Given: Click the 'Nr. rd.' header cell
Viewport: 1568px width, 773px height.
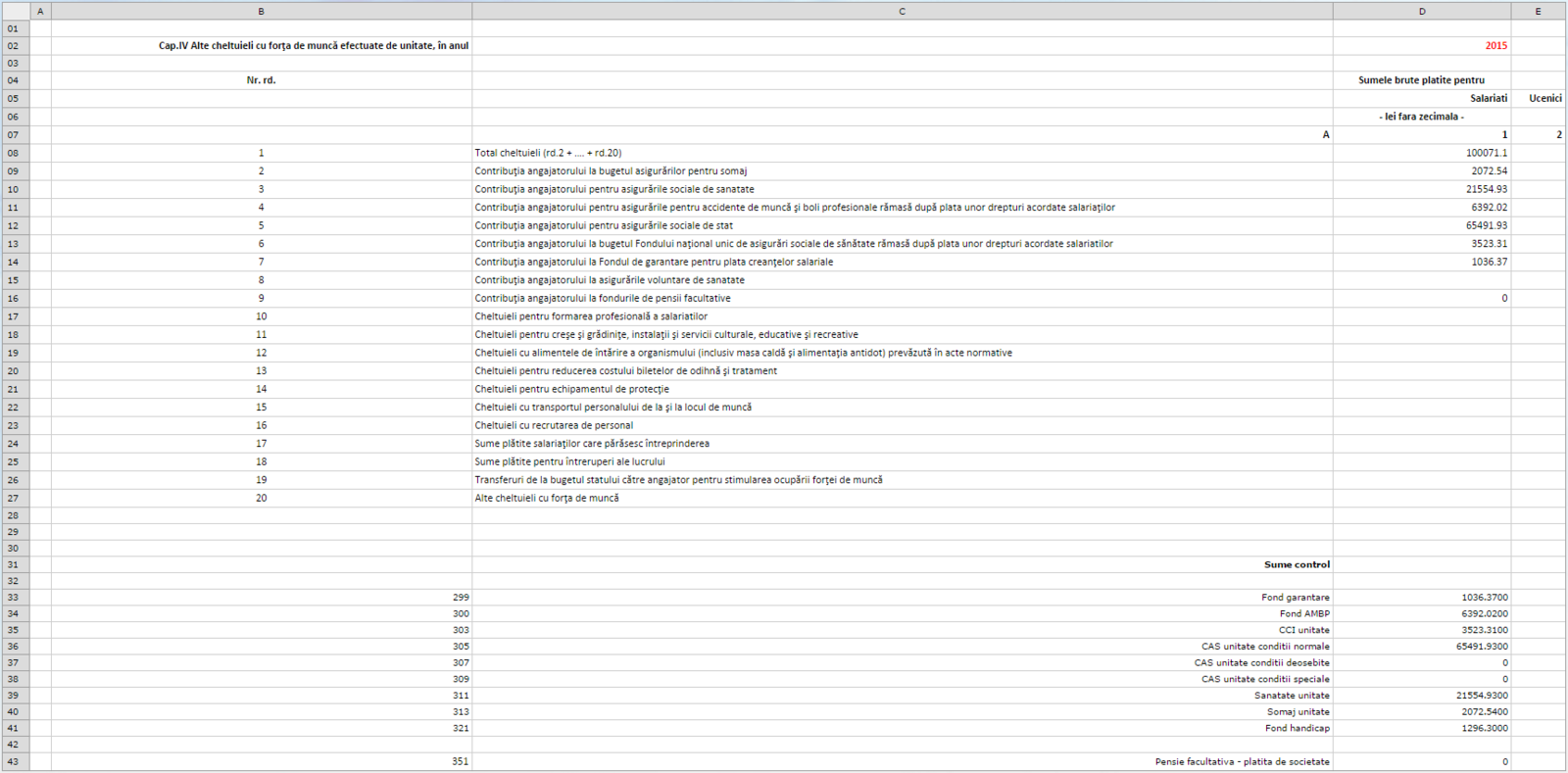Looking at the screenshot, I should 261,80.
